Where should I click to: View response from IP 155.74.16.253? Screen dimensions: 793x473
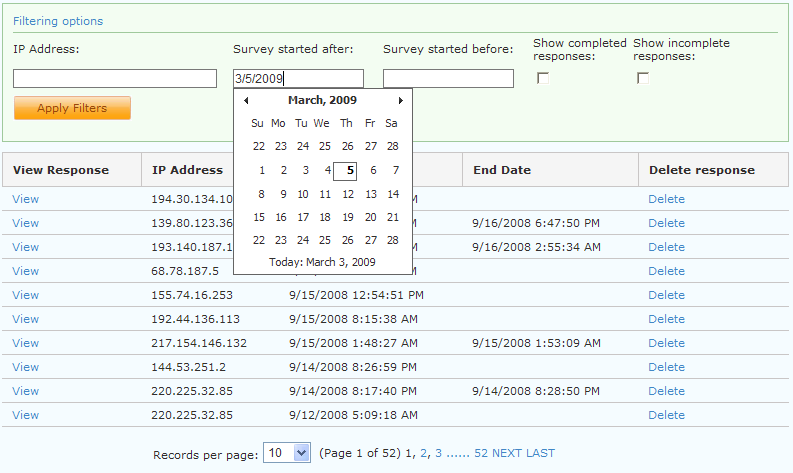pos(26,295)
